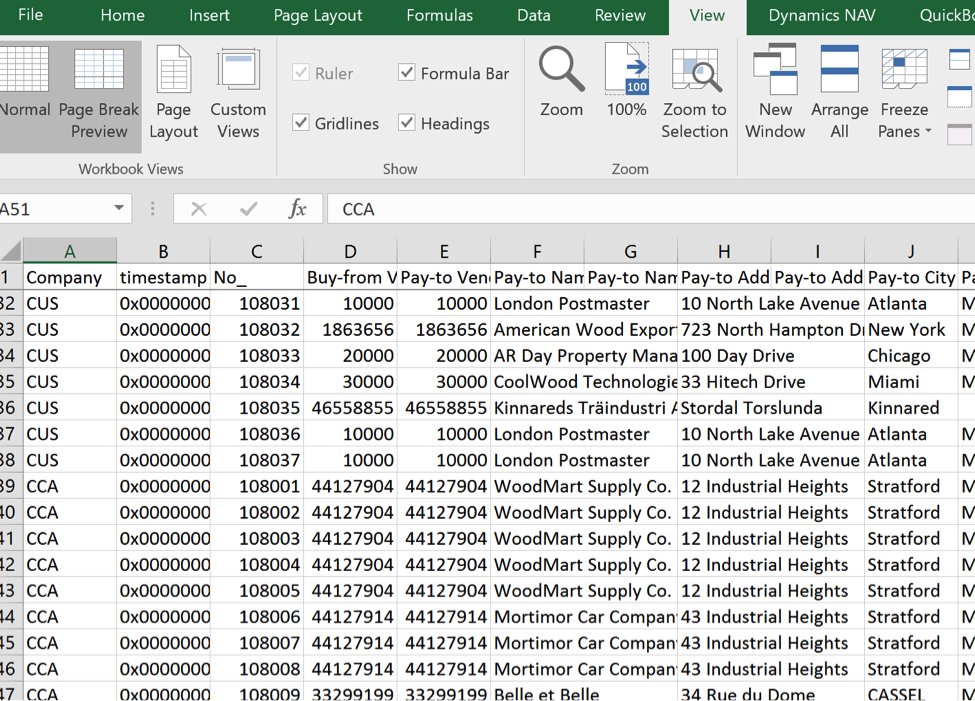The height and width of the screenshot is (701, 975).
Task: Select cell 46558855 in Buy-from column
Action: tap(350, 407)
